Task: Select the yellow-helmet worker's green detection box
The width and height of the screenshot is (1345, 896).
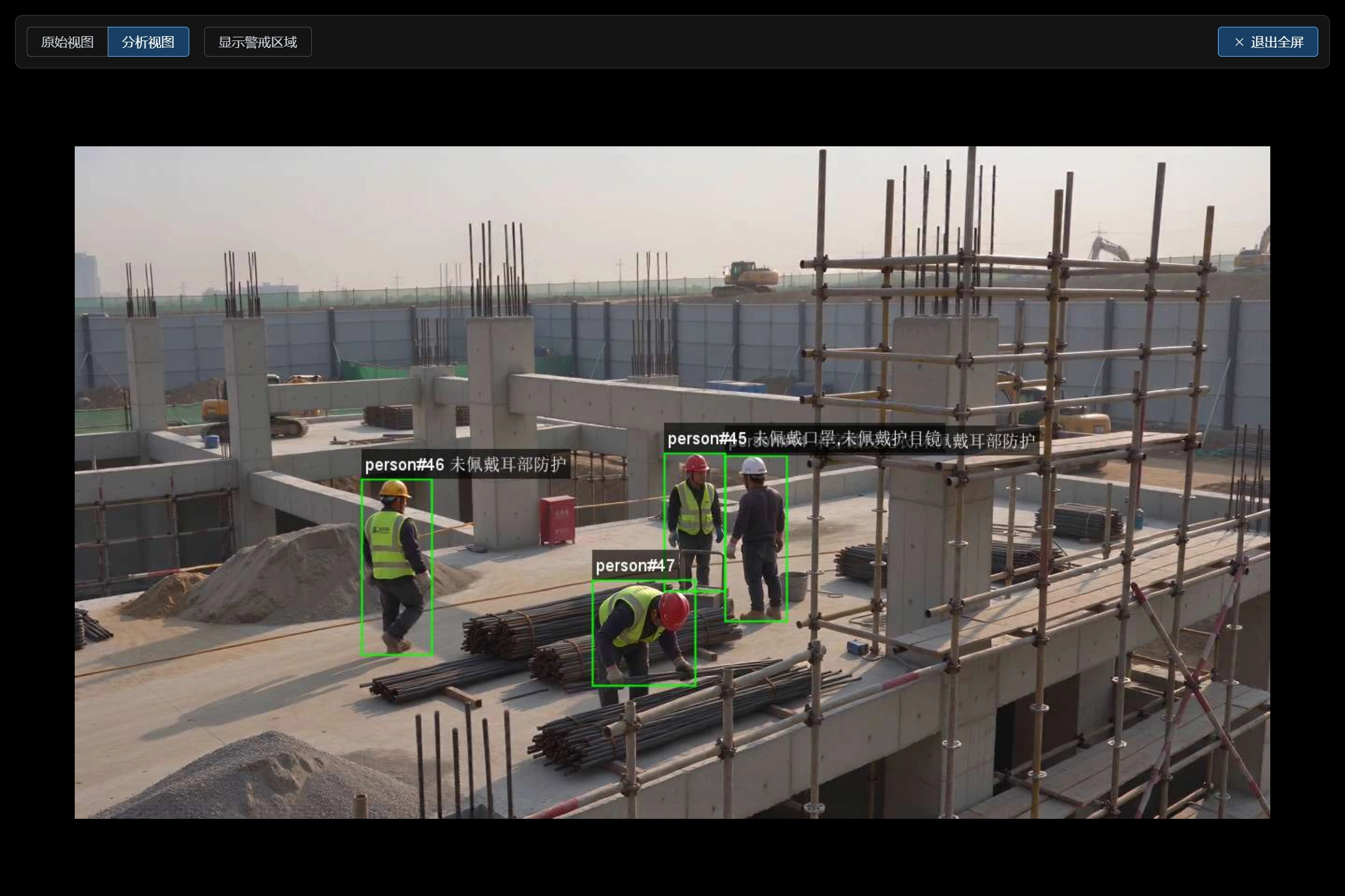Action: [397, 567]
